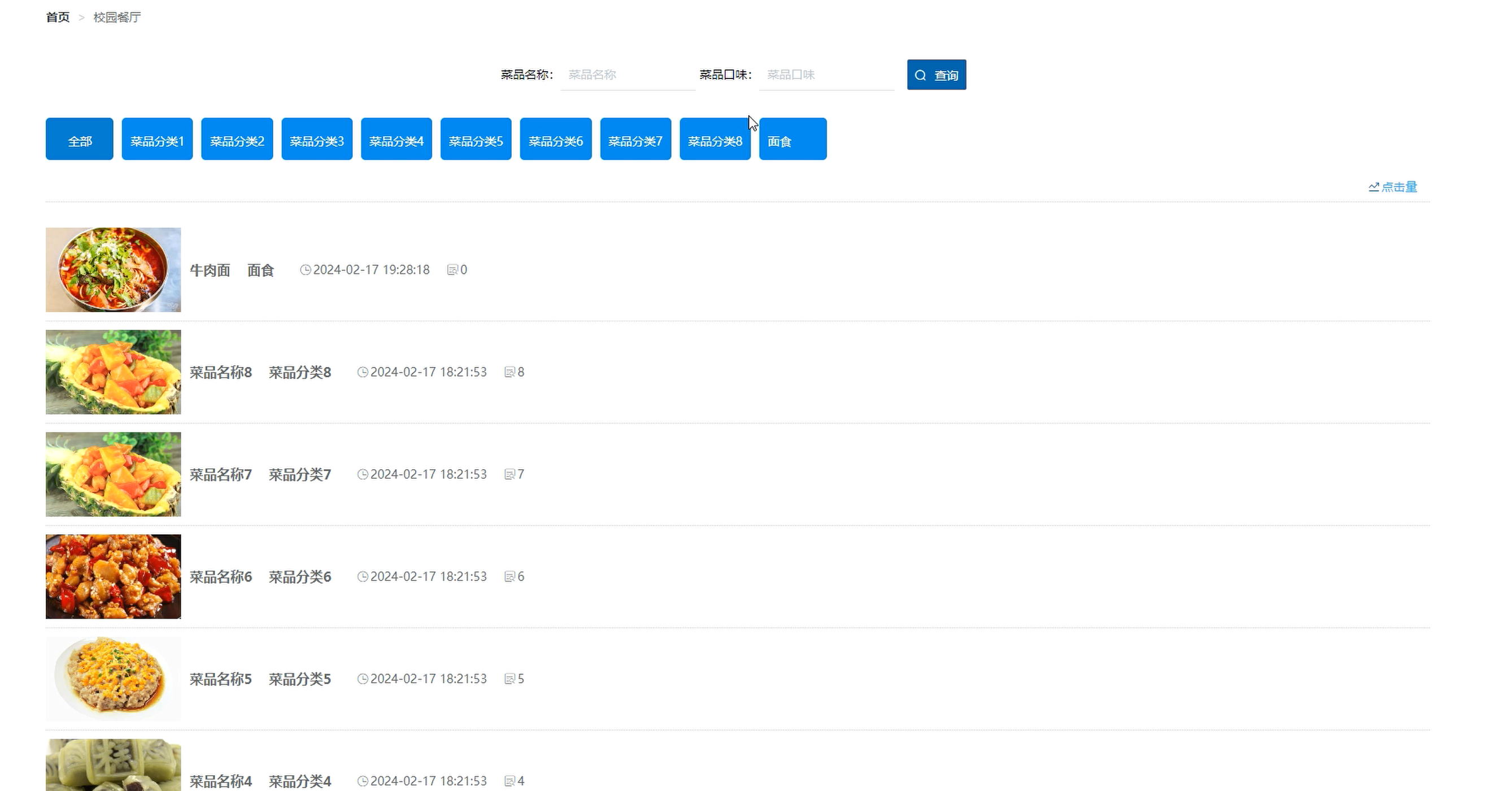Select the 菜品分类7 category tab

tap(635, 139)
